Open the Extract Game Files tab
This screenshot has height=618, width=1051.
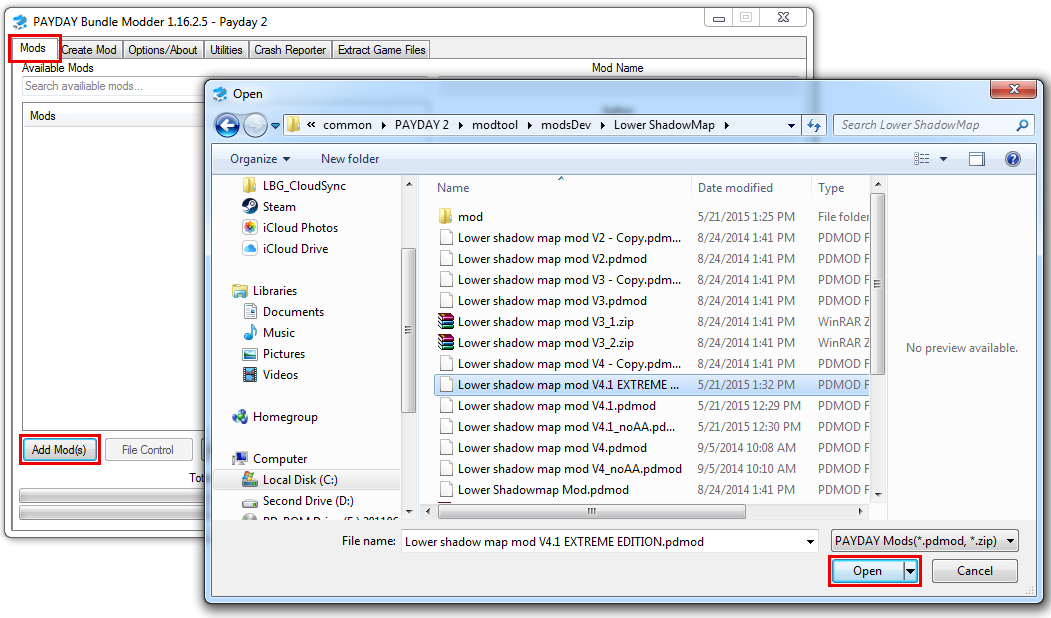(x=381, y=50)
